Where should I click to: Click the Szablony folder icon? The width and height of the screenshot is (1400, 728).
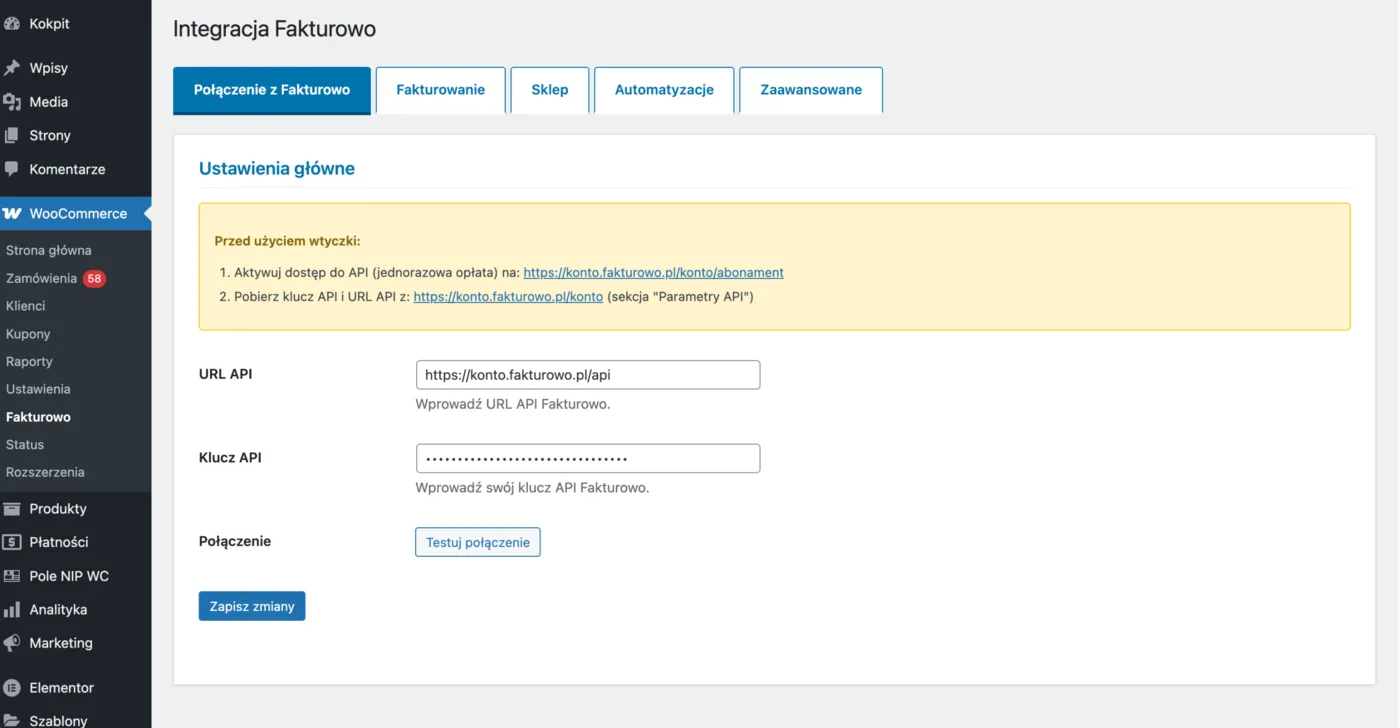pyautogui.click(x=12, y=720)
